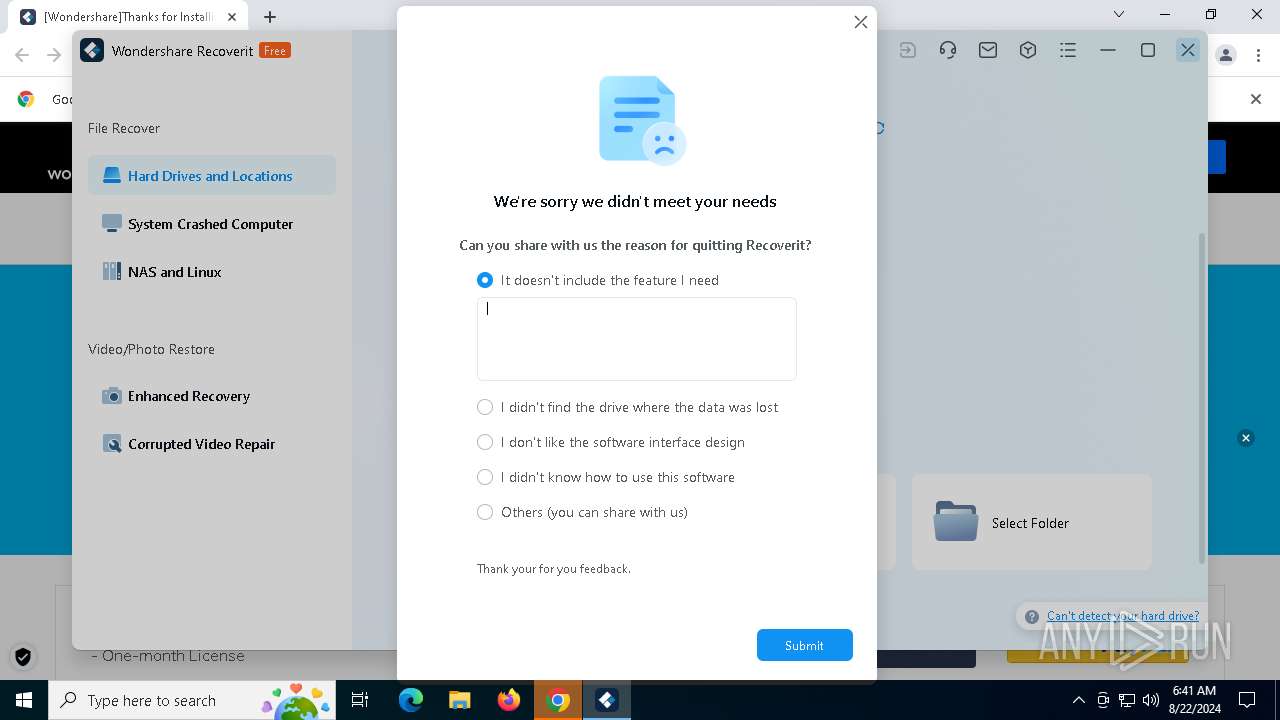This screenshot has width=1280, height=720.
Task: Launch Firefox from taskbar
Action: coord(509,700)
